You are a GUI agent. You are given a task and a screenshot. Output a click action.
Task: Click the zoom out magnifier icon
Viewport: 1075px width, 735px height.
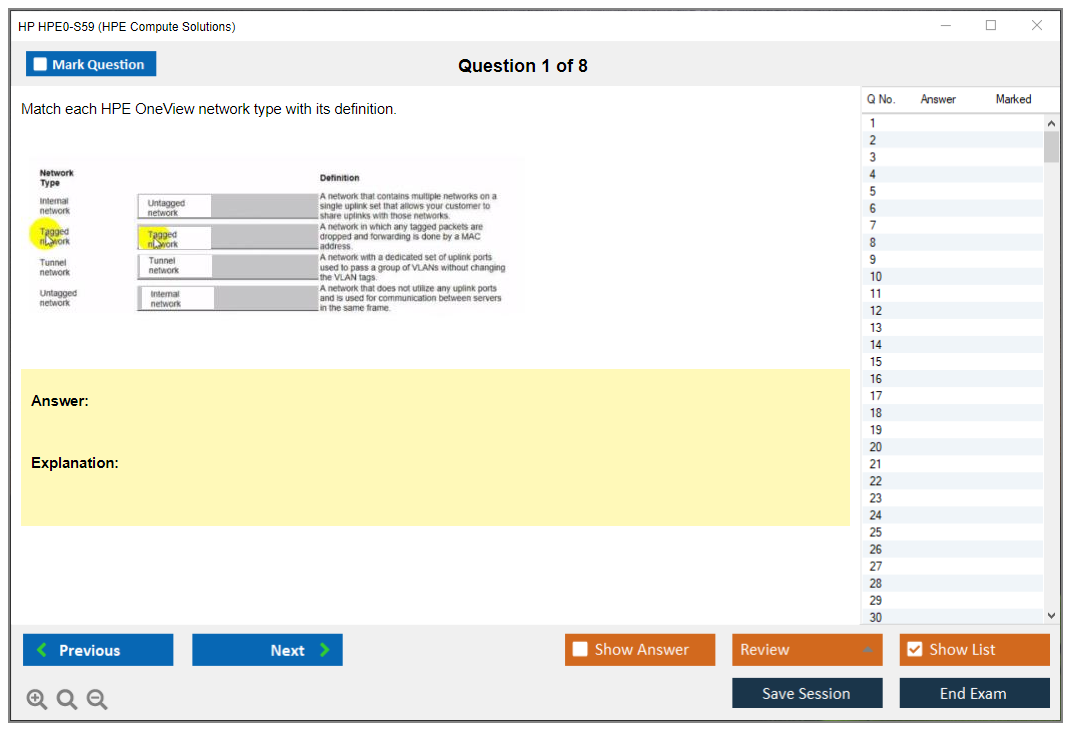(97, 700)
